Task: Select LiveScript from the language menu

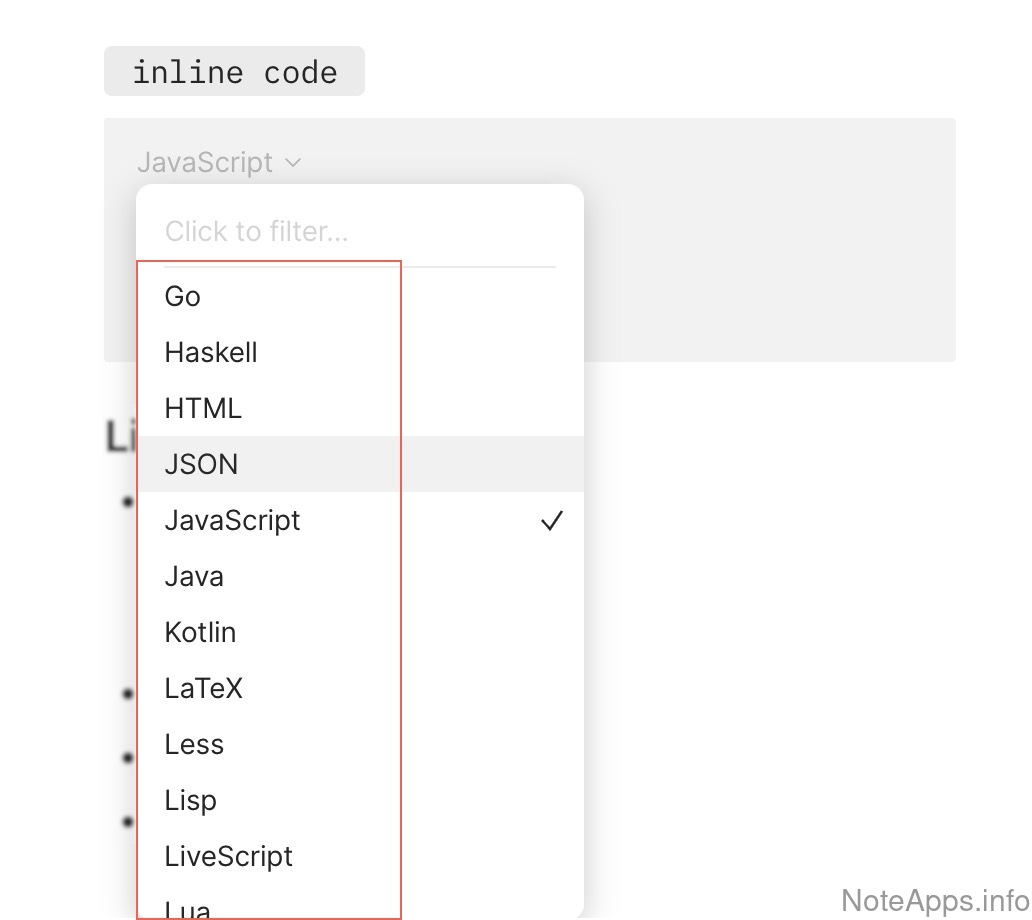Action: 228,856
